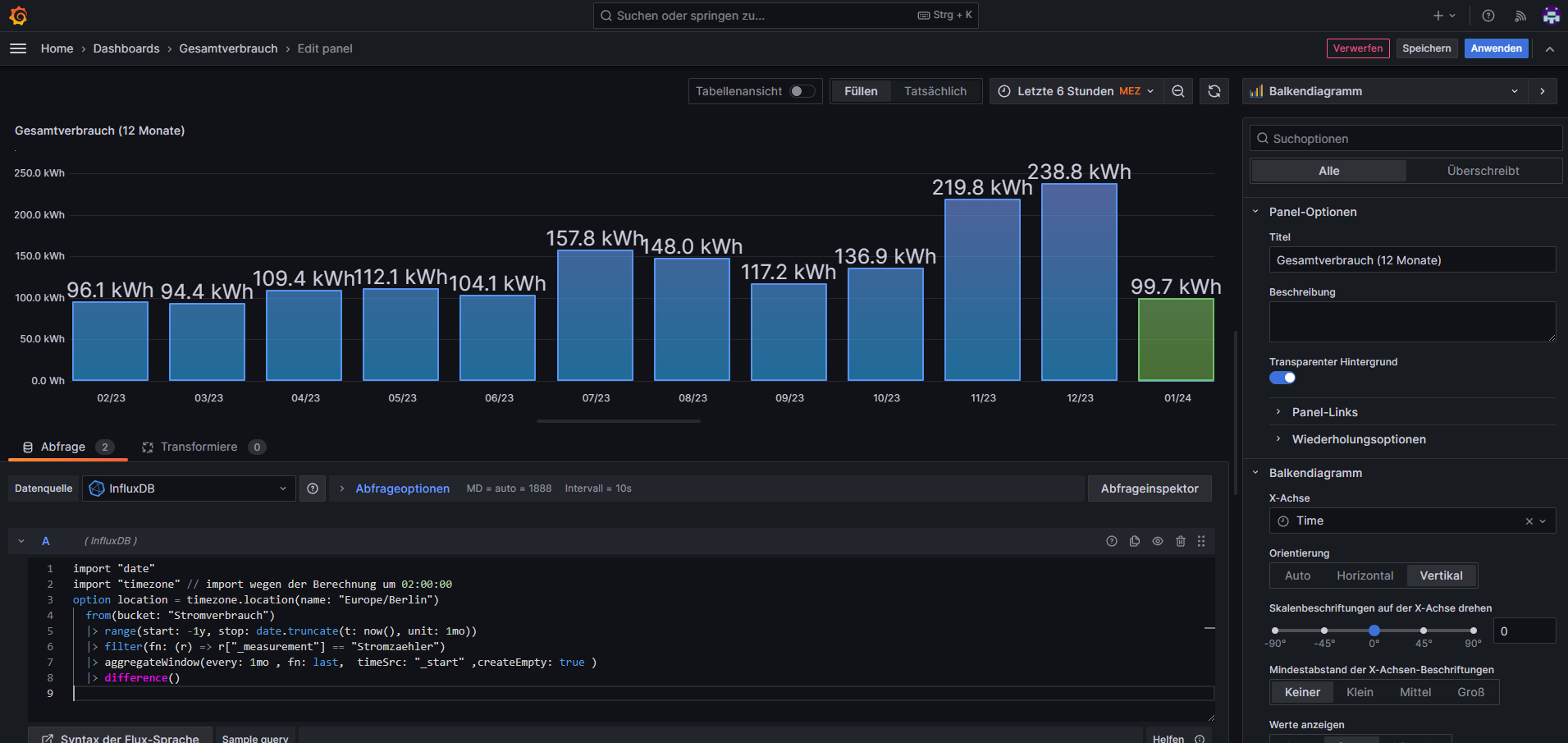Open the Abfrageinspektor
Image resolution: width=1568 pixels, height=743 pixels.
(x=1150, y=488)
